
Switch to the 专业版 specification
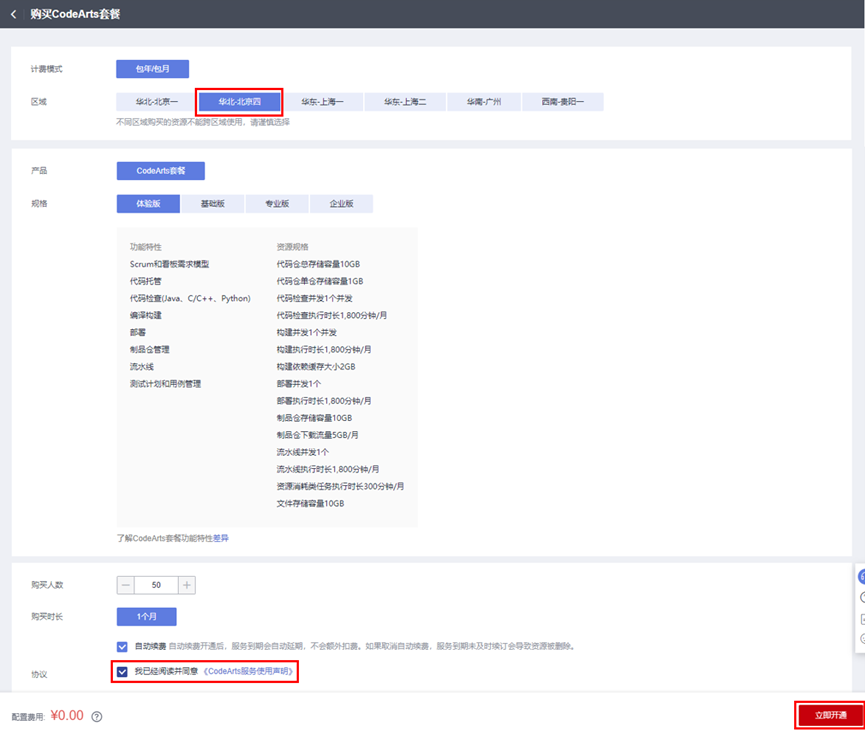pyautogui.click(x=277, y=204)
